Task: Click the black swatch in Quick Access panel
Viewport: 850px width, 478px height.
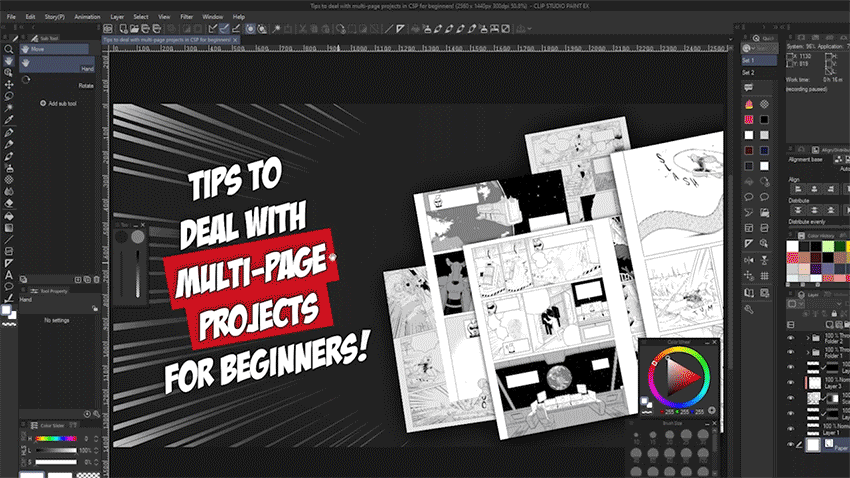Action: [764, 119]
